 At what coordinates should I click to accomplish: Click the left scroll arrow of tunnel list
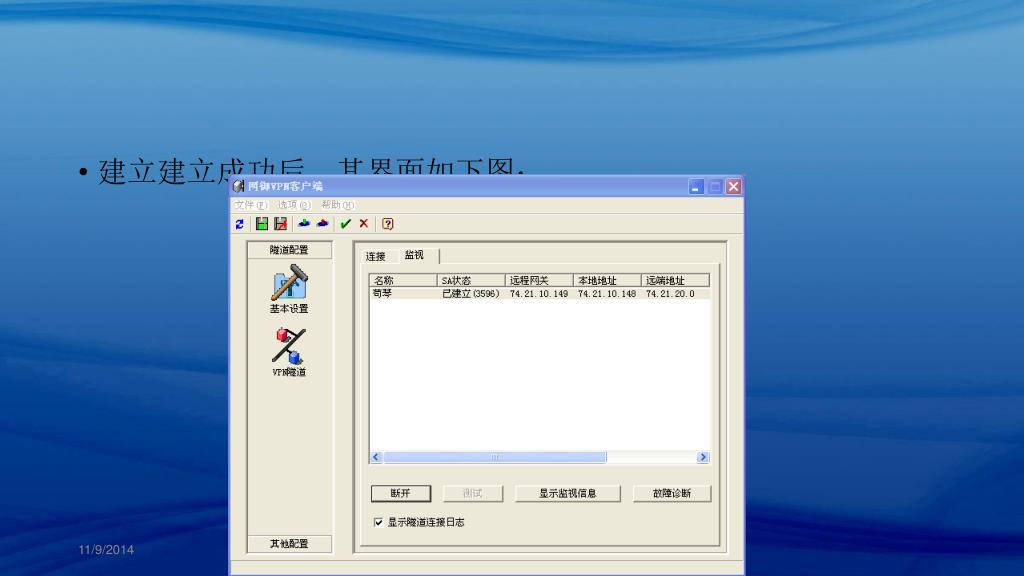376,457
